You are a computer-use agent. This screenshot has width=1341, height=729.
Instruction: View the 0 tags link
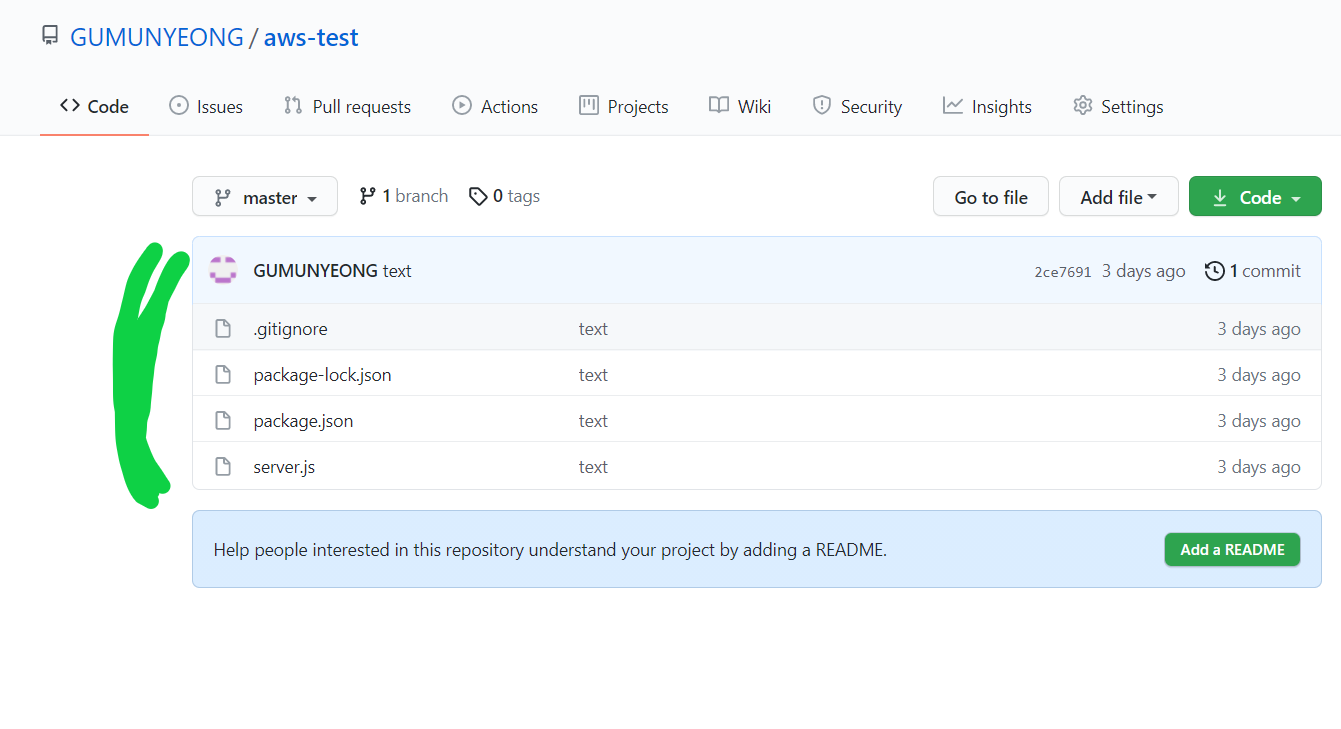[x=505, y=196]
